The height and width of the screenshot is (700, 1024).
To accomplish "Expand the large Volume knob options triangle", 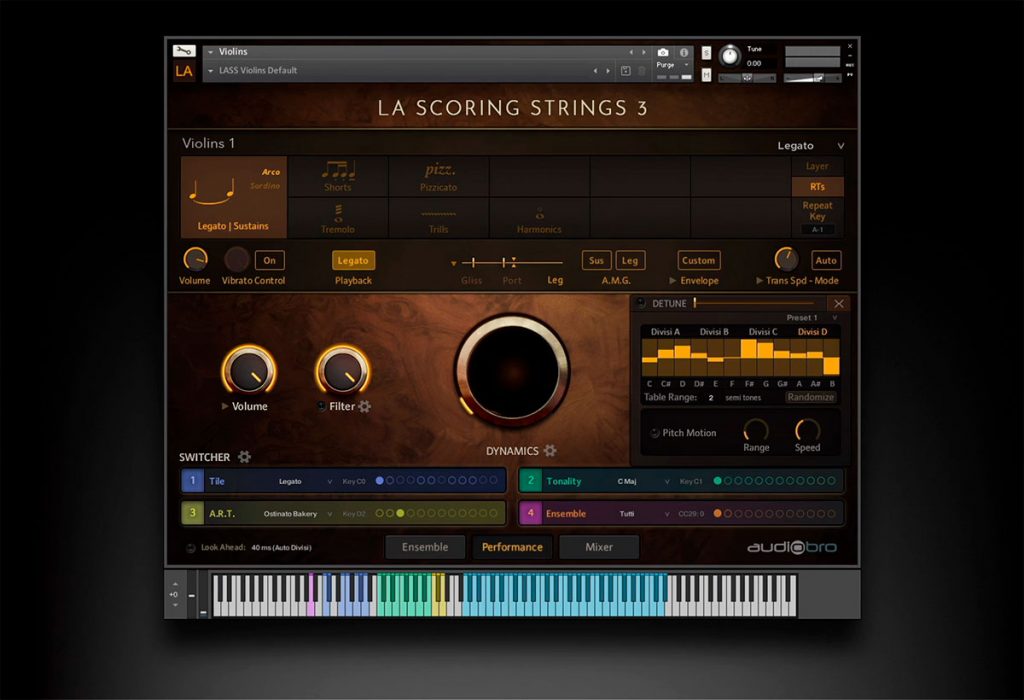I will [x=225, y=406].
